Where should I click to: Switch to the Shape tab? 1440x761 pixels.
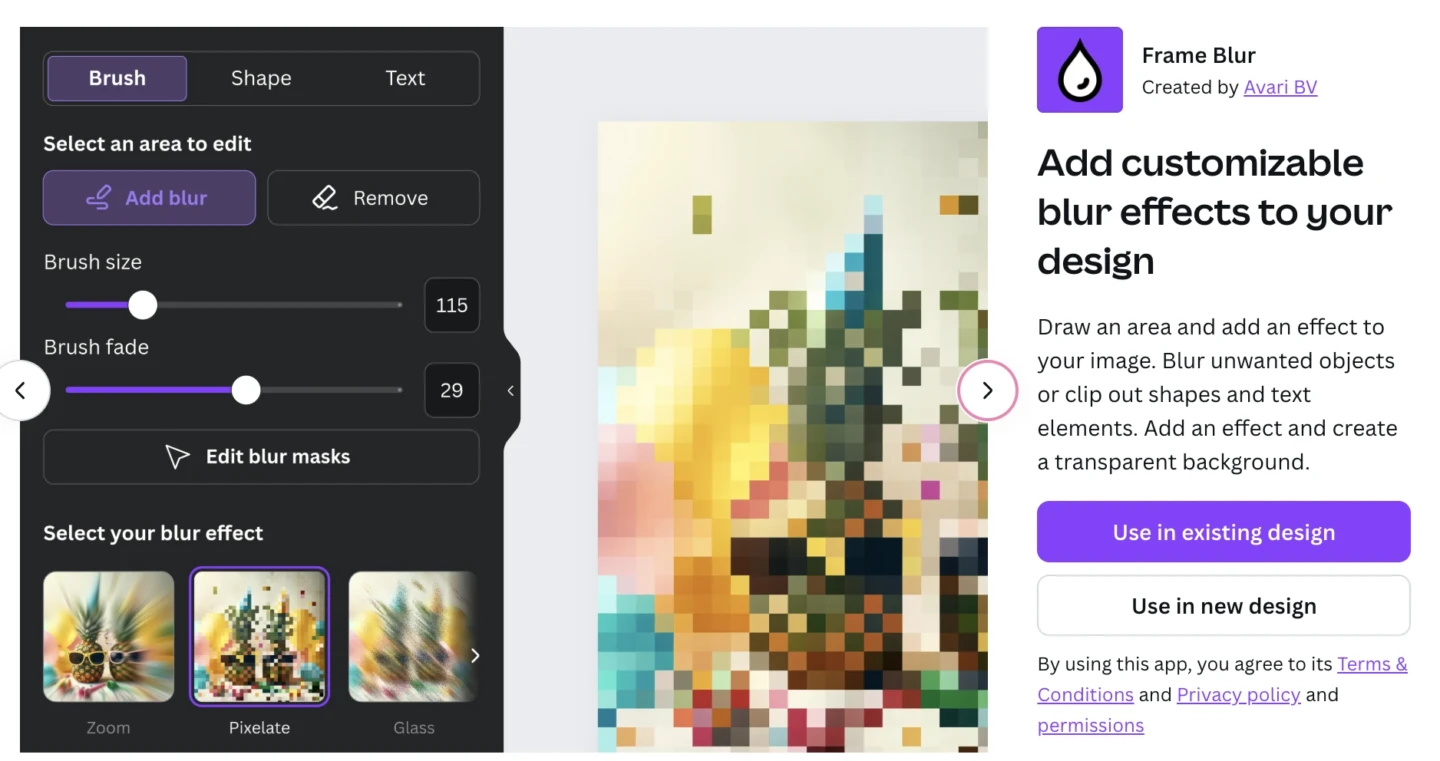[x=261, y=78]
